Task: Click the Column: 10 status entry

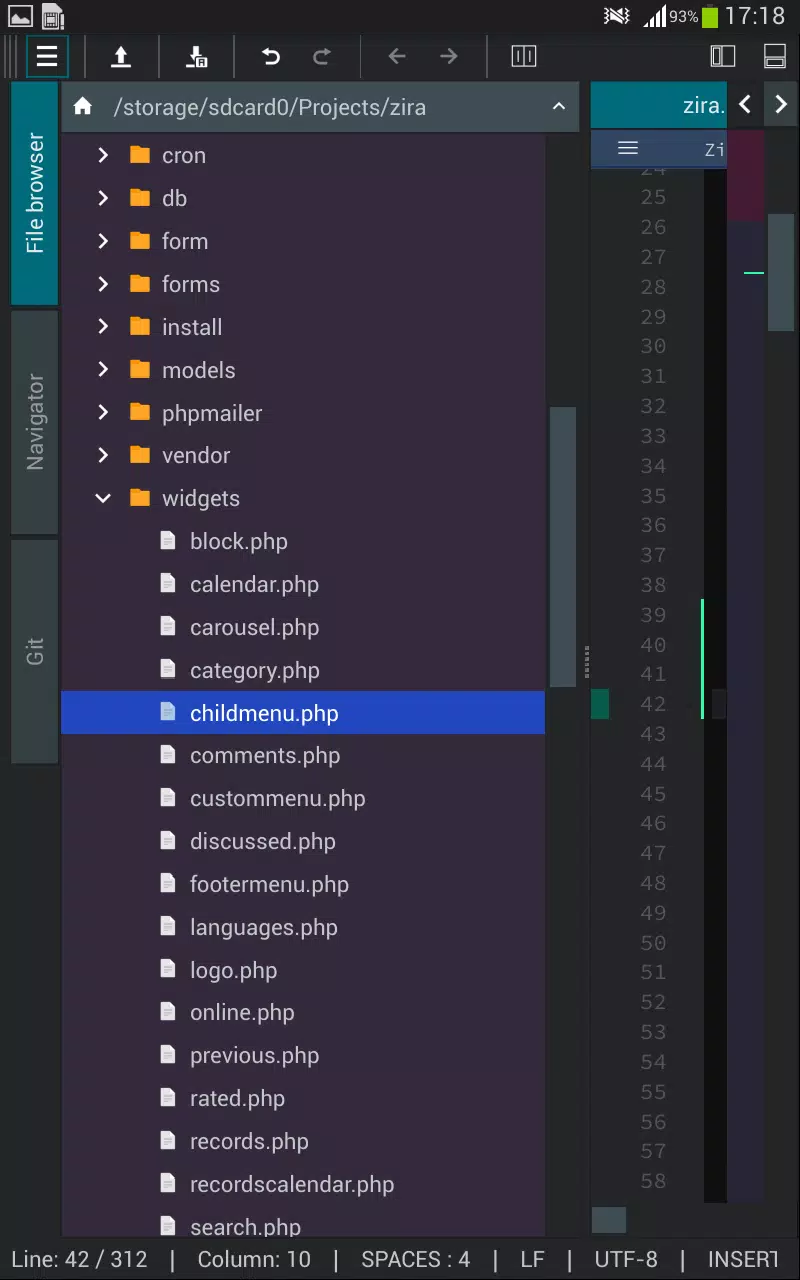Action: point(254,1259)
